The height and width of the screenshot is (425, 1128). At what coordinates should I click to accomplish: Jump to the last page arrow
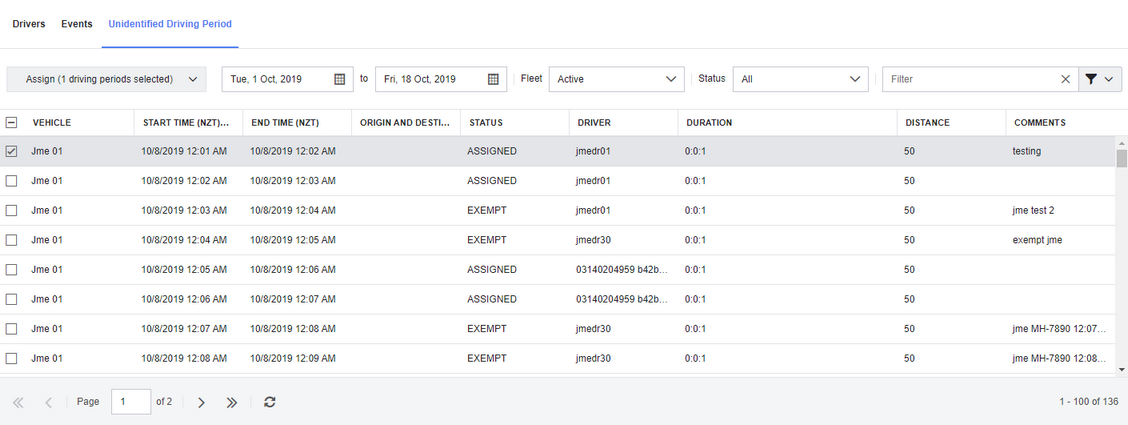(231, 403)
